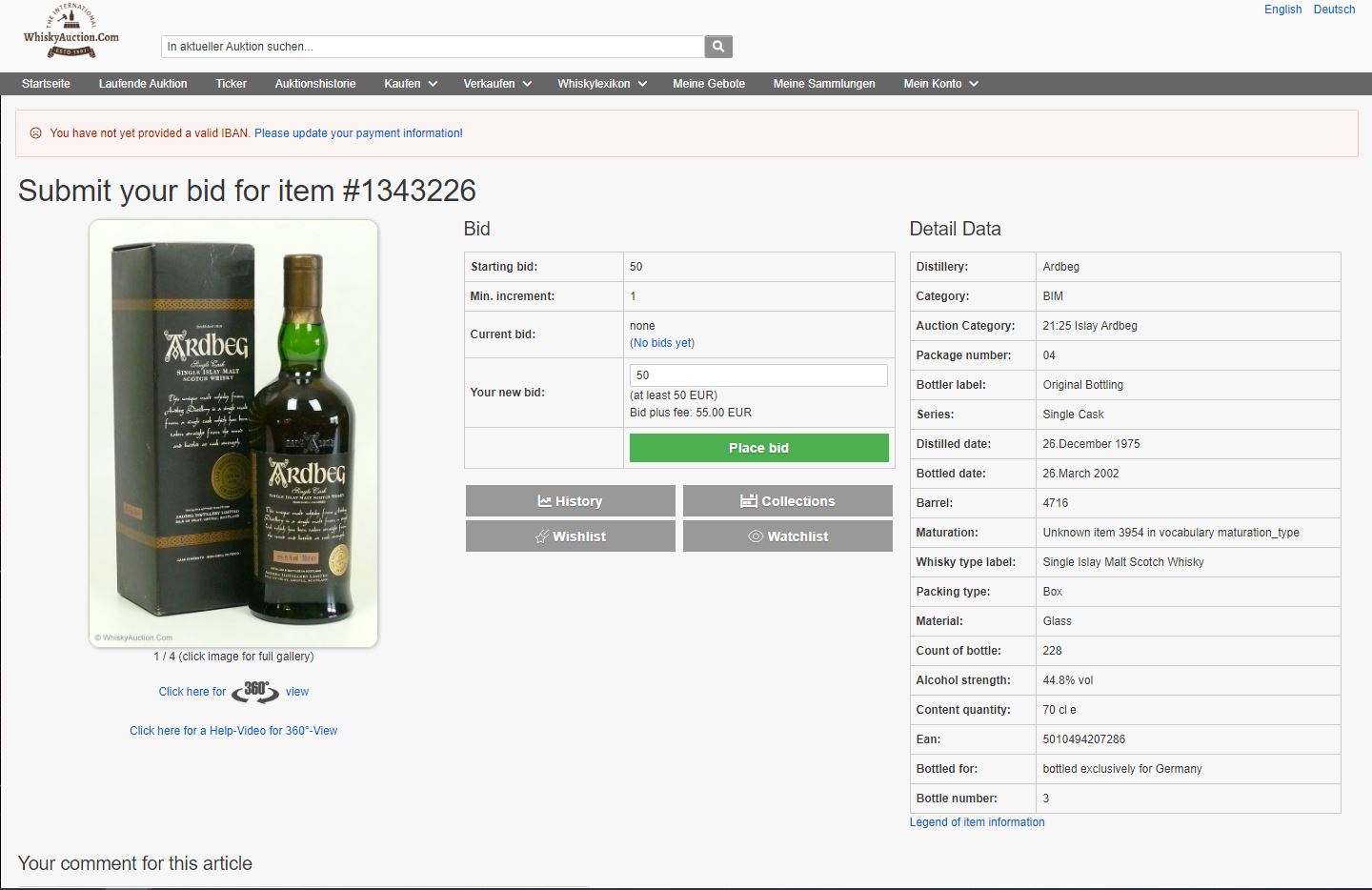Open Meine Gebote page
This screenshot has height=890, width=1372.
click(x=709, y=84)
